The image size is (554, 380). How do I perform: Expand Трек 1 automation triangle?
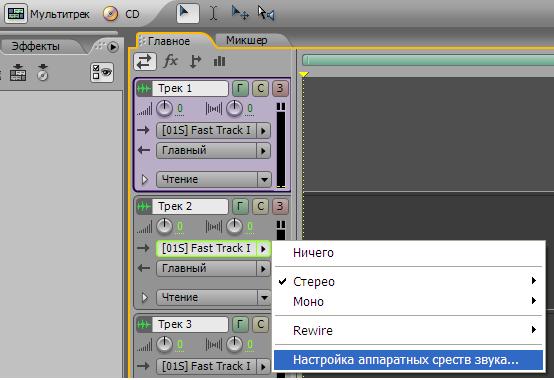[145, 179]
